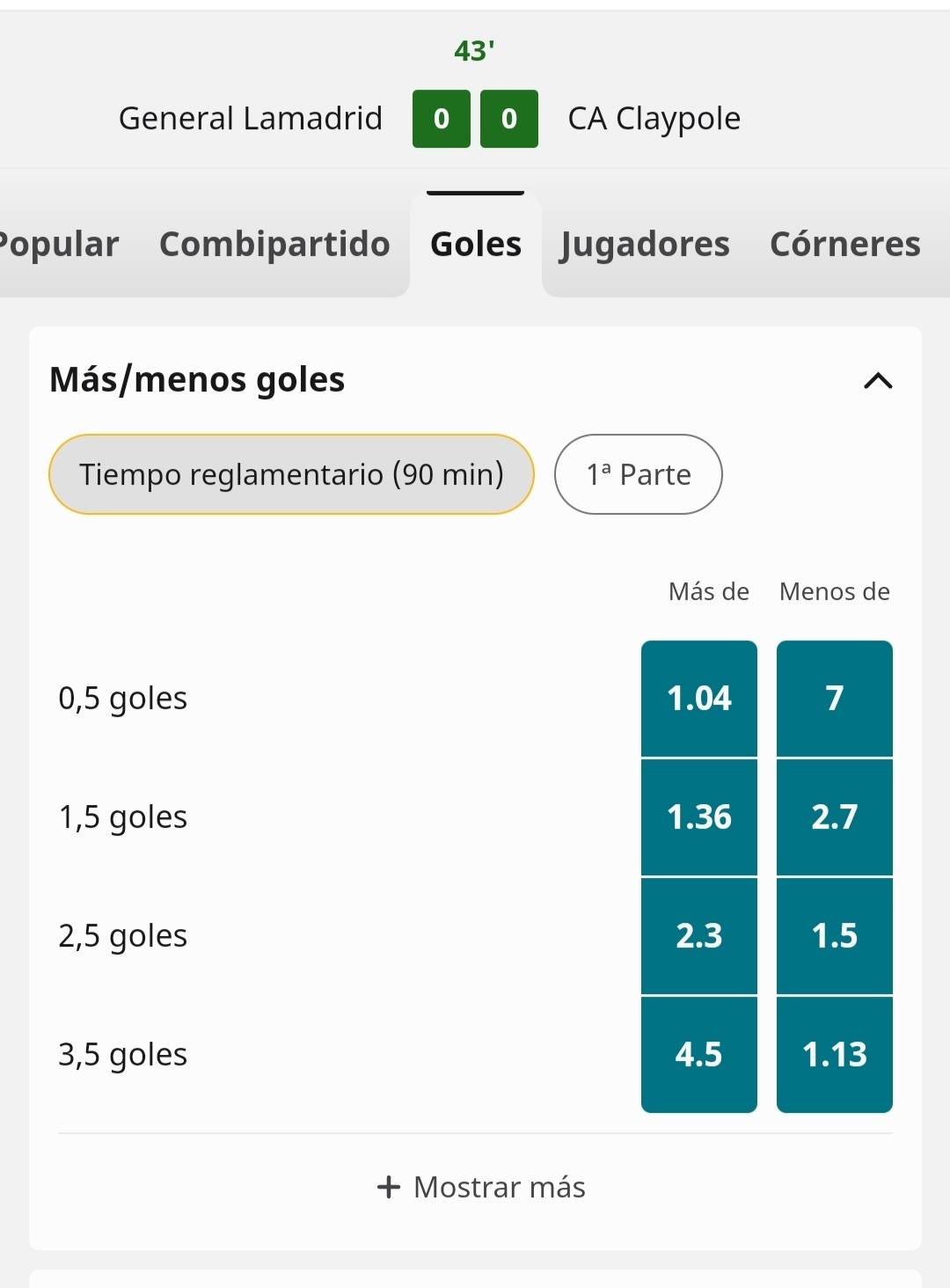Select Más de 3,5 goles odds 4.5
The height and width of the screenshot is (1288, 950).
[699, 1055]
